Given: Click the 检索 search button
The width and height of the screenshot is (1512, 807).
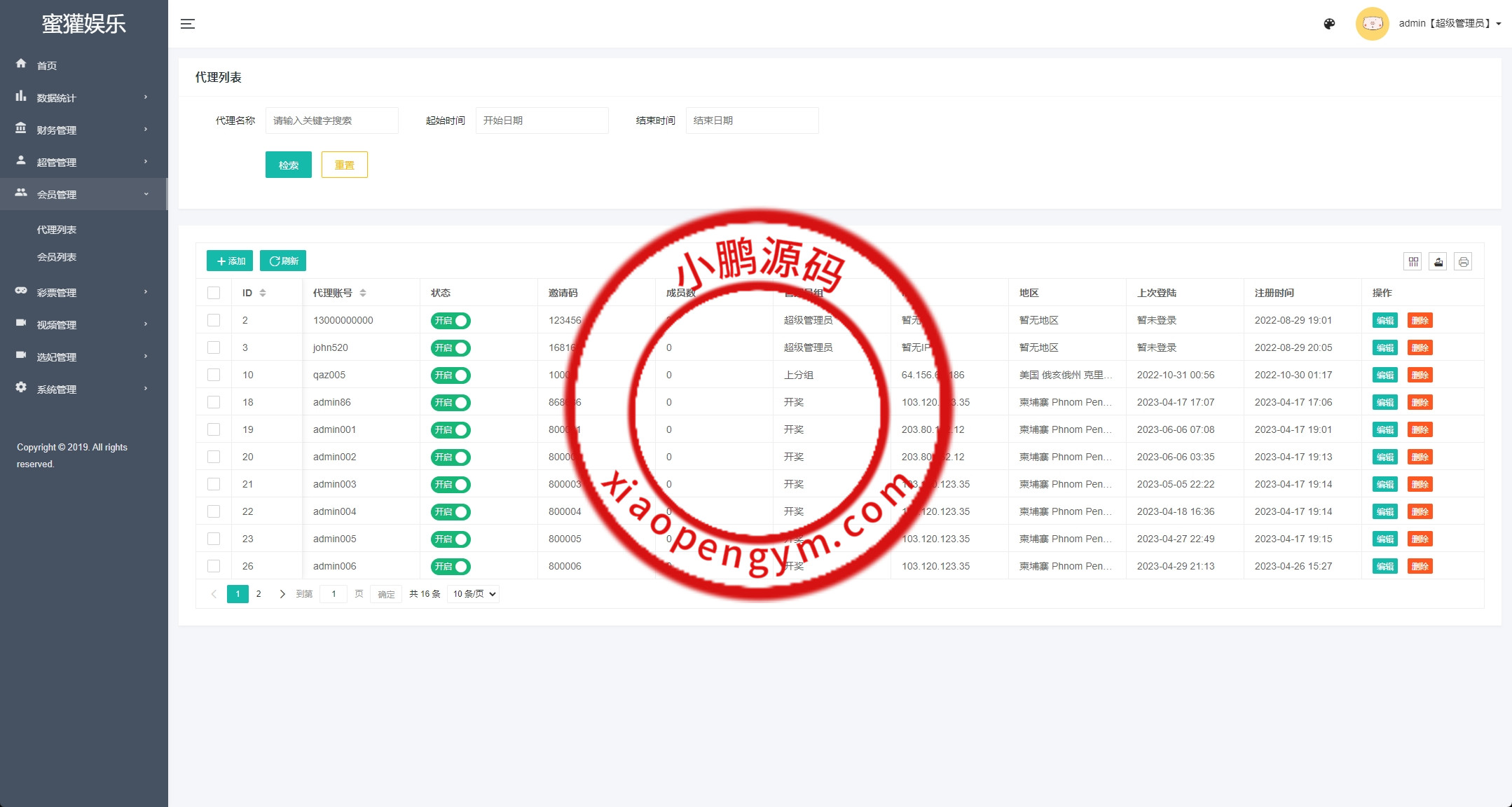Looking at the screenshot, I should tap(288, 165).
